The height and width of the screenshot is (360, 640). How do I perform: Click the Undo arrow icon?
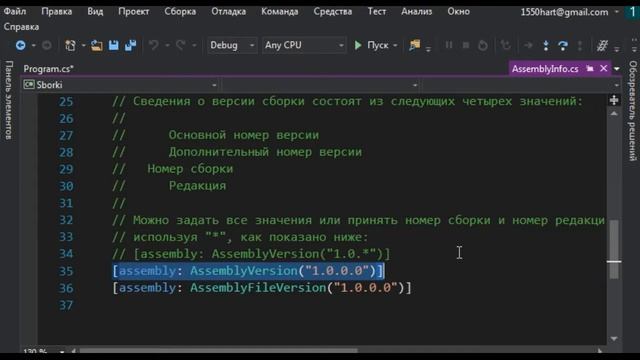(x=153, y=45)
